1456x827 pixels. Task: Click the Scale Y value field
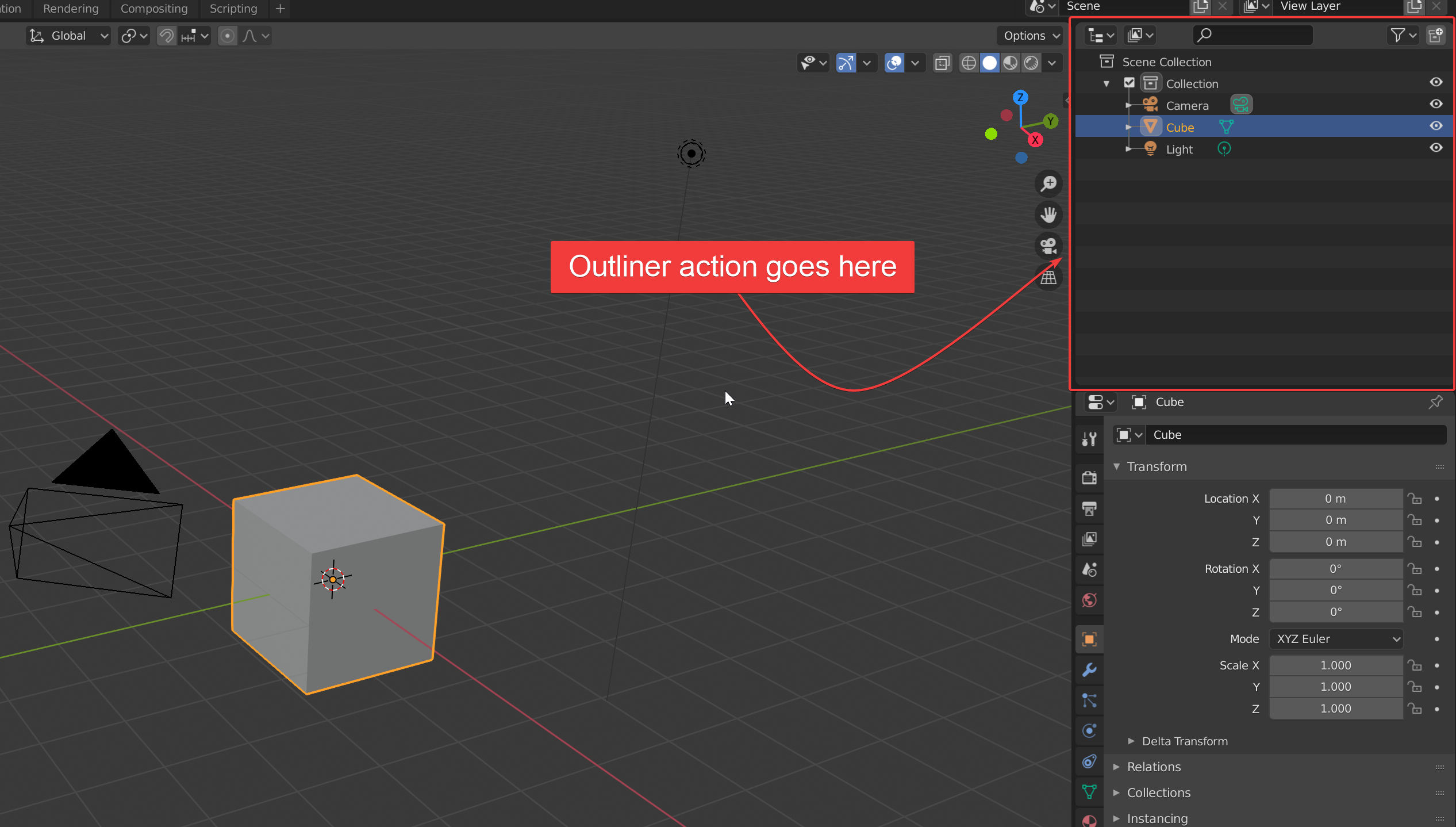[1336, 687]
